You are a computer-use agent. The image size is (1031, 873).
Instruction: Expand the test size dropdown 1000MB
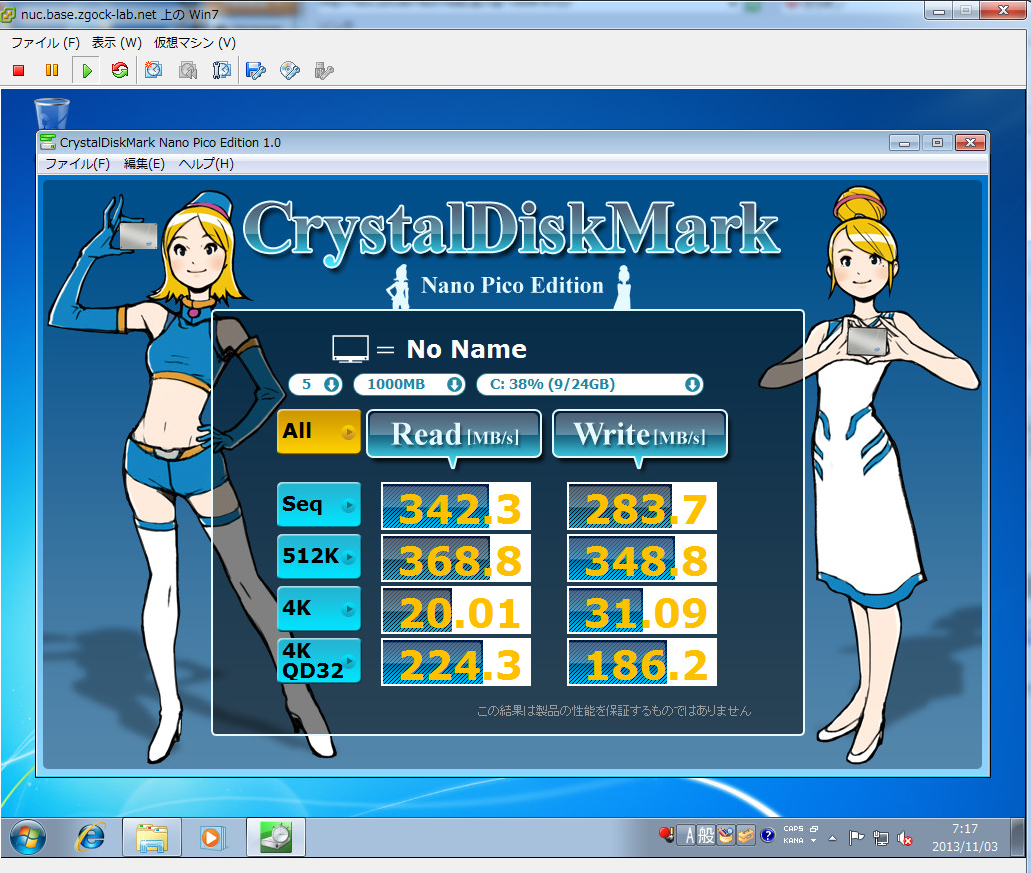tap(409, 385)
